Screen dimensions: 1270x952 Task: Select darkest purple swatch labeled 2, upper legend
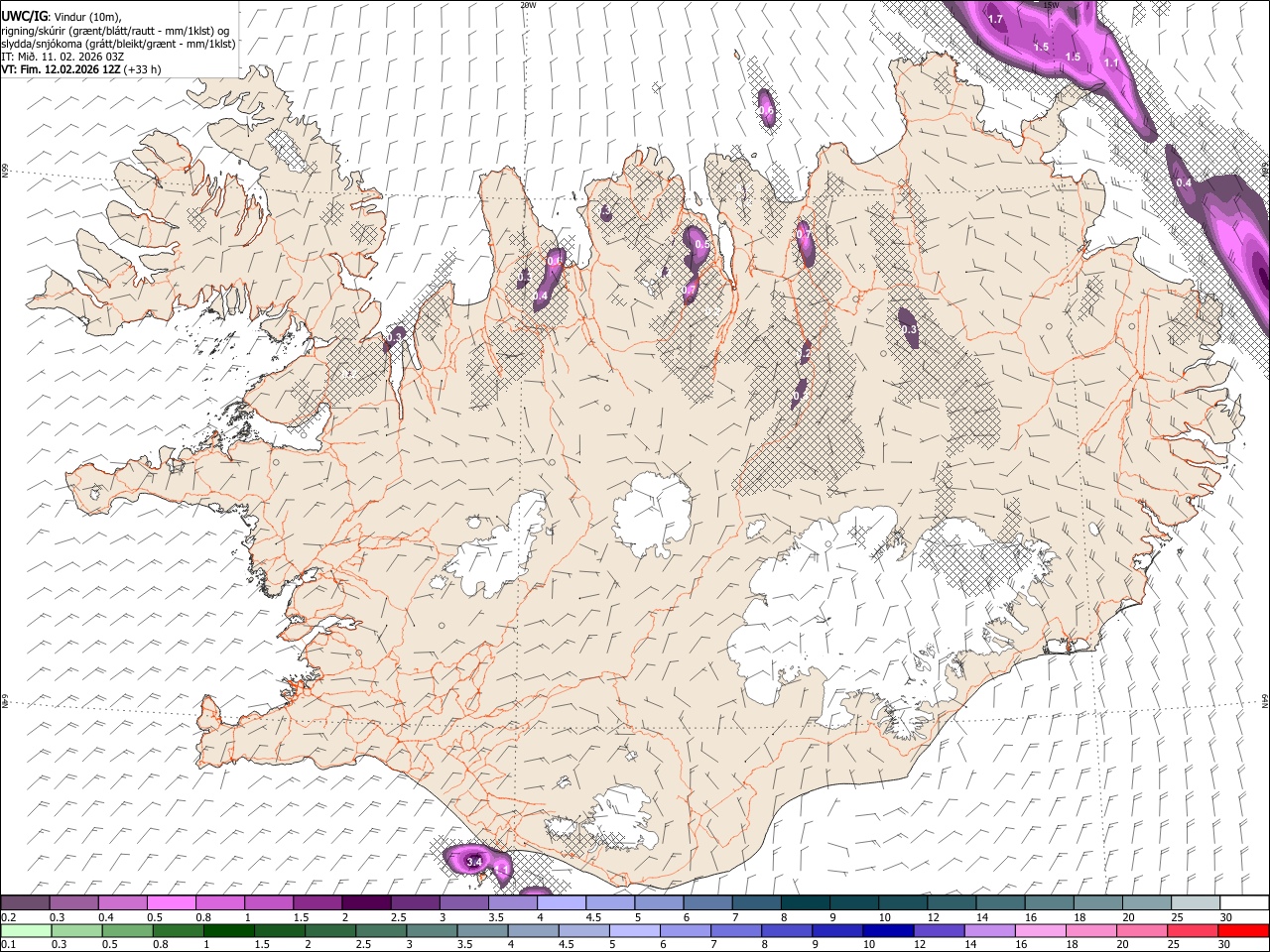pos(366,903)
